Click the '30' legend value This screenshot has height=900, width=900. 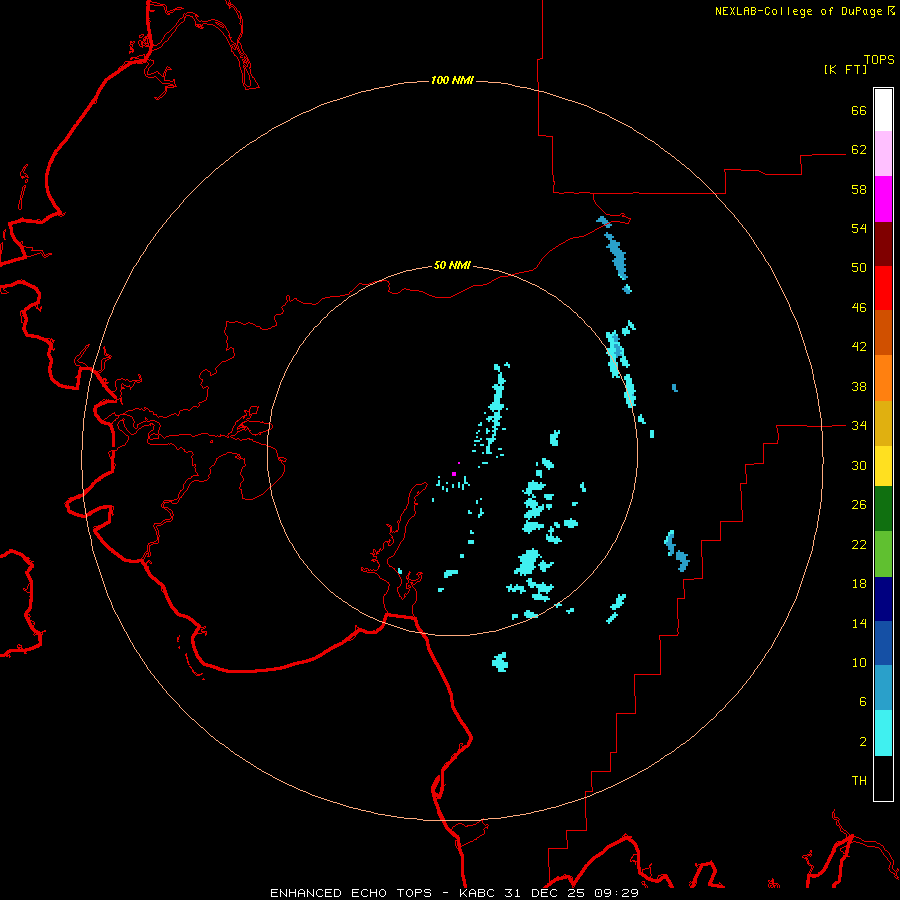pos(859,465)
